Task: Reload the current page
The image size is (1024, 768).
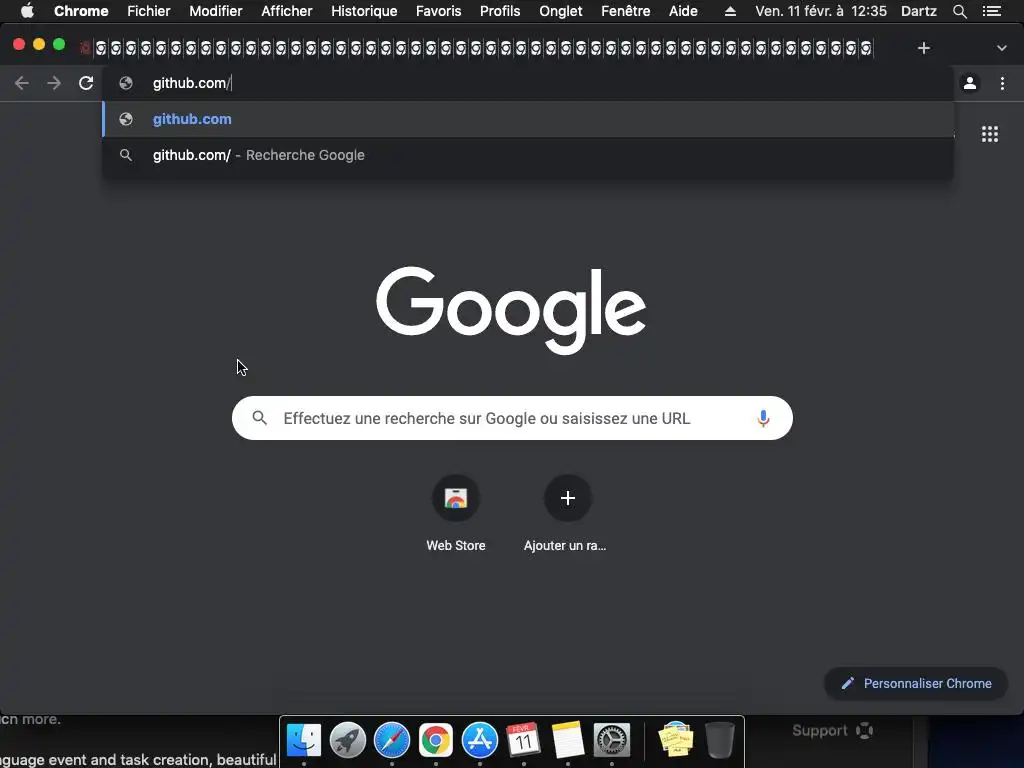Action: coord(86,83)
